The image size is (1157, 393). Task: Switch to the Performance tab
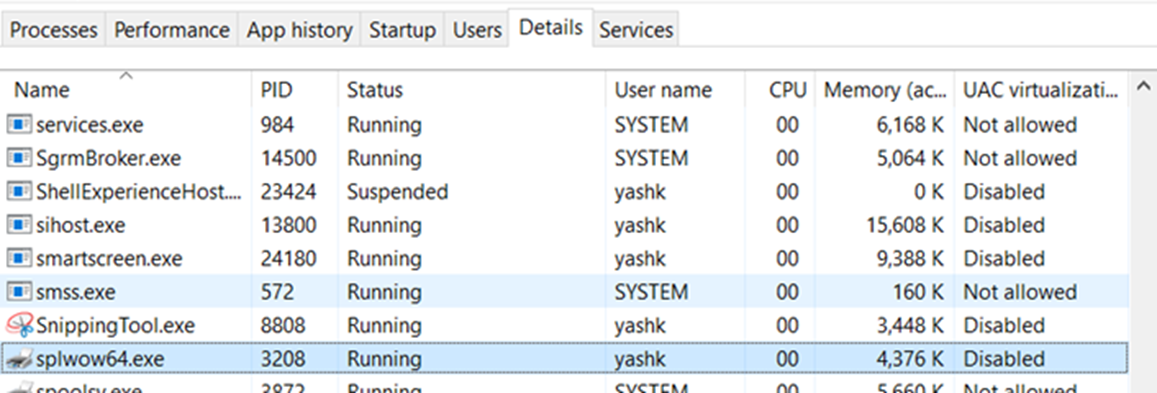172,30
